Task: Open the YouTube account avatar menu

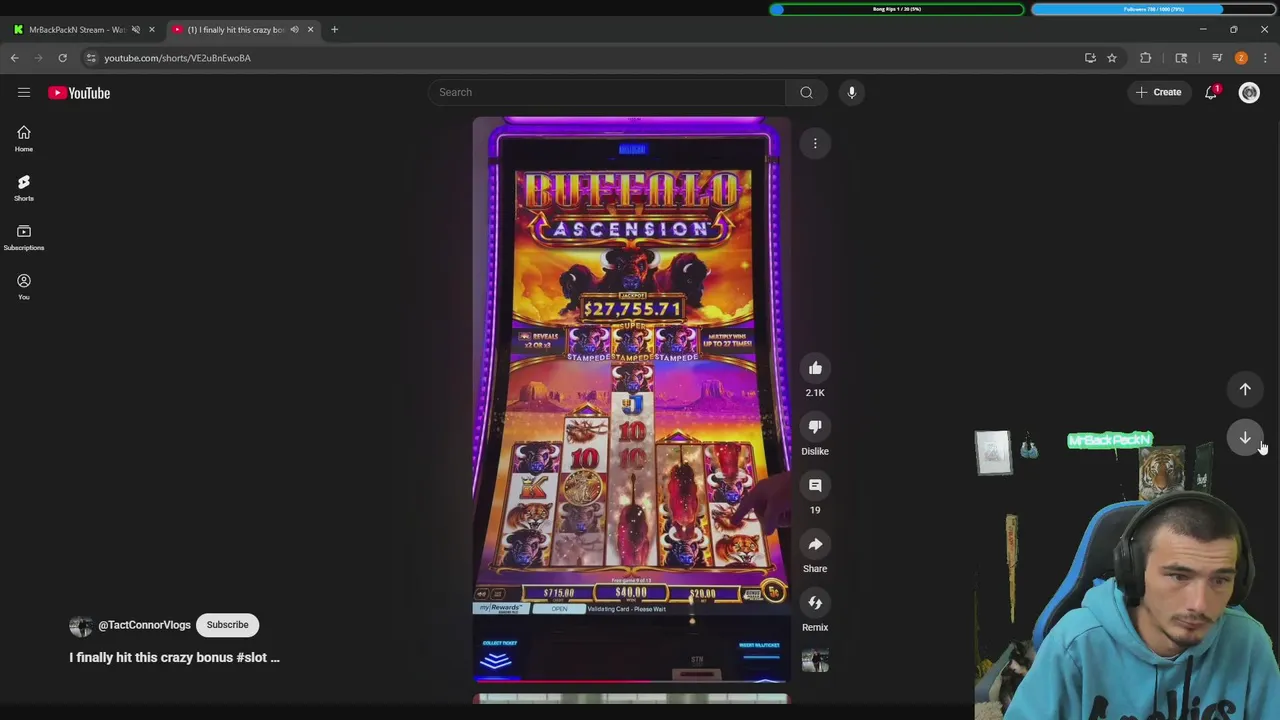Action: pos(1249,92)
